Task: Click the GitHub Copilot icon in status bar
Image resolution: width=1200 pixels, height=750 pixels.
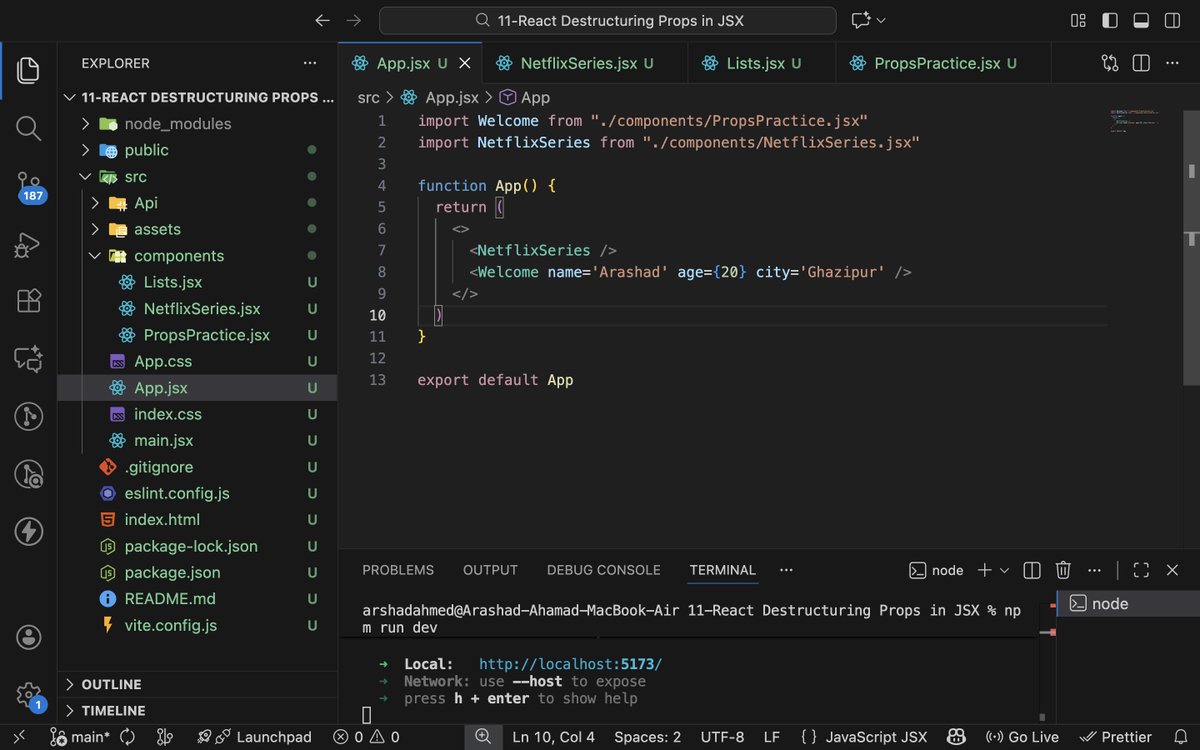Action: 956,737
